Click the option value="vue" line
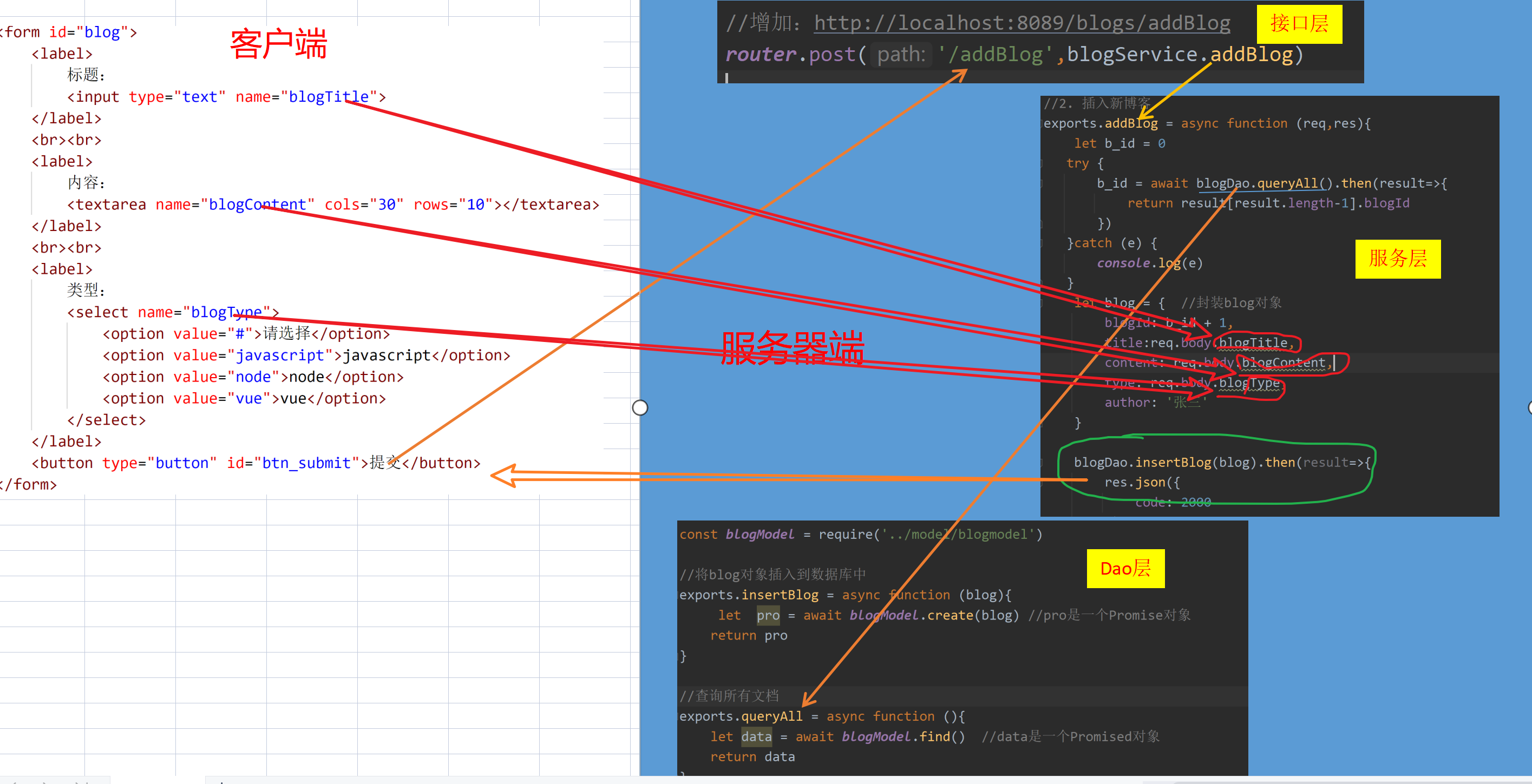The height and width of the screenshot is (784, 1532). 245,398
